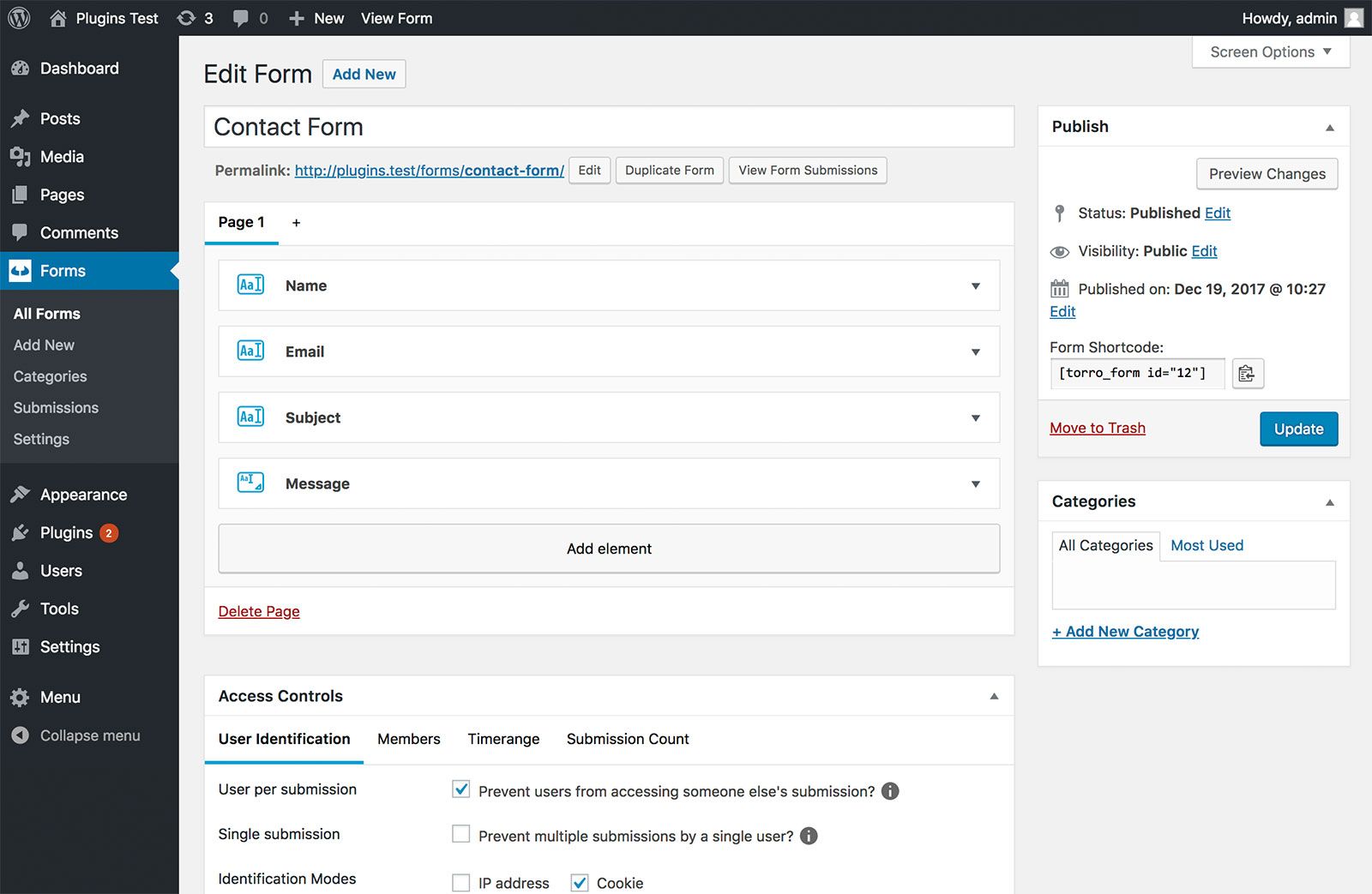Viewport: 1372px width, 894px height.
Task: Click the info icon beside submission access setting
Action: [x=889, y=791]
